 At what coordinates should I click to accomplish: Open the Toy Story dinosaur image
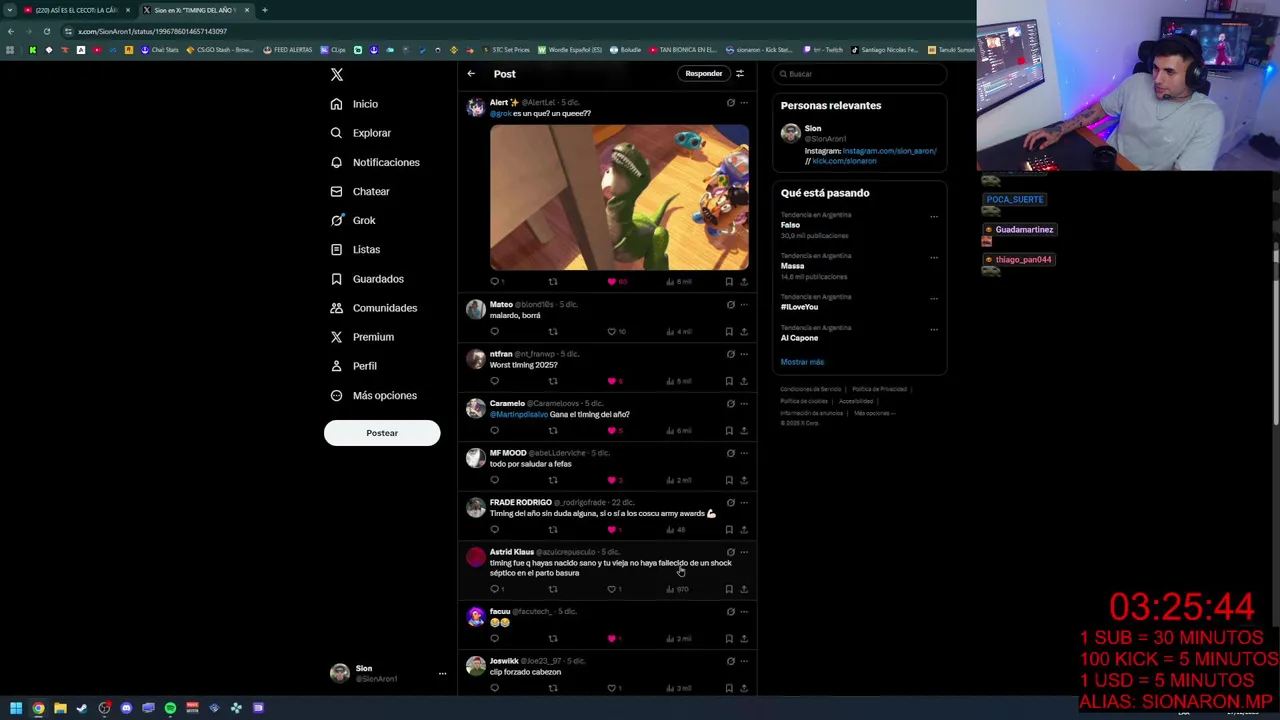(x=619, y=197)
